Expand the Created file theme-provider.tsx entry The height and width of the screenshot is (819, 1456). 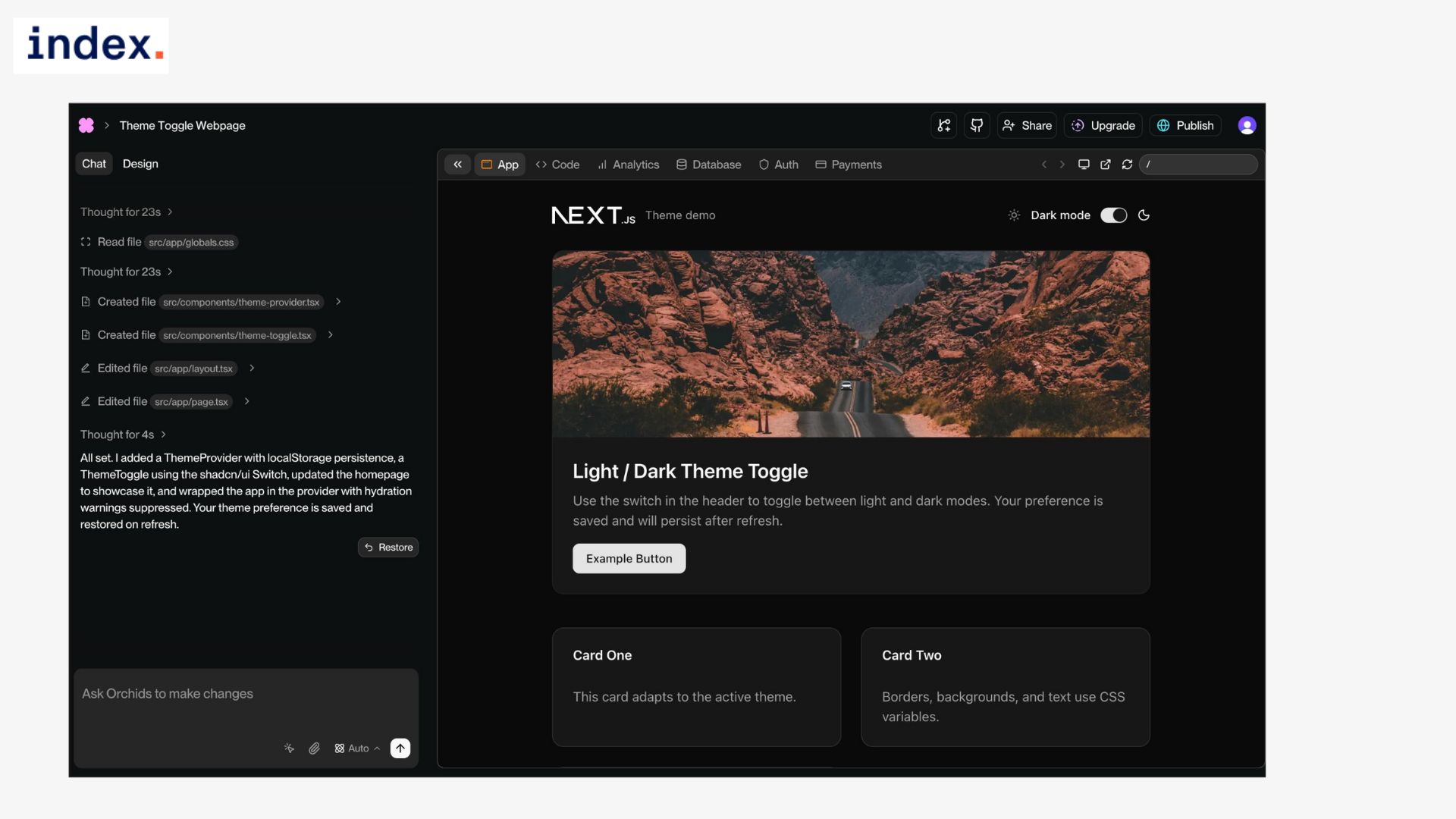(338, 302)
